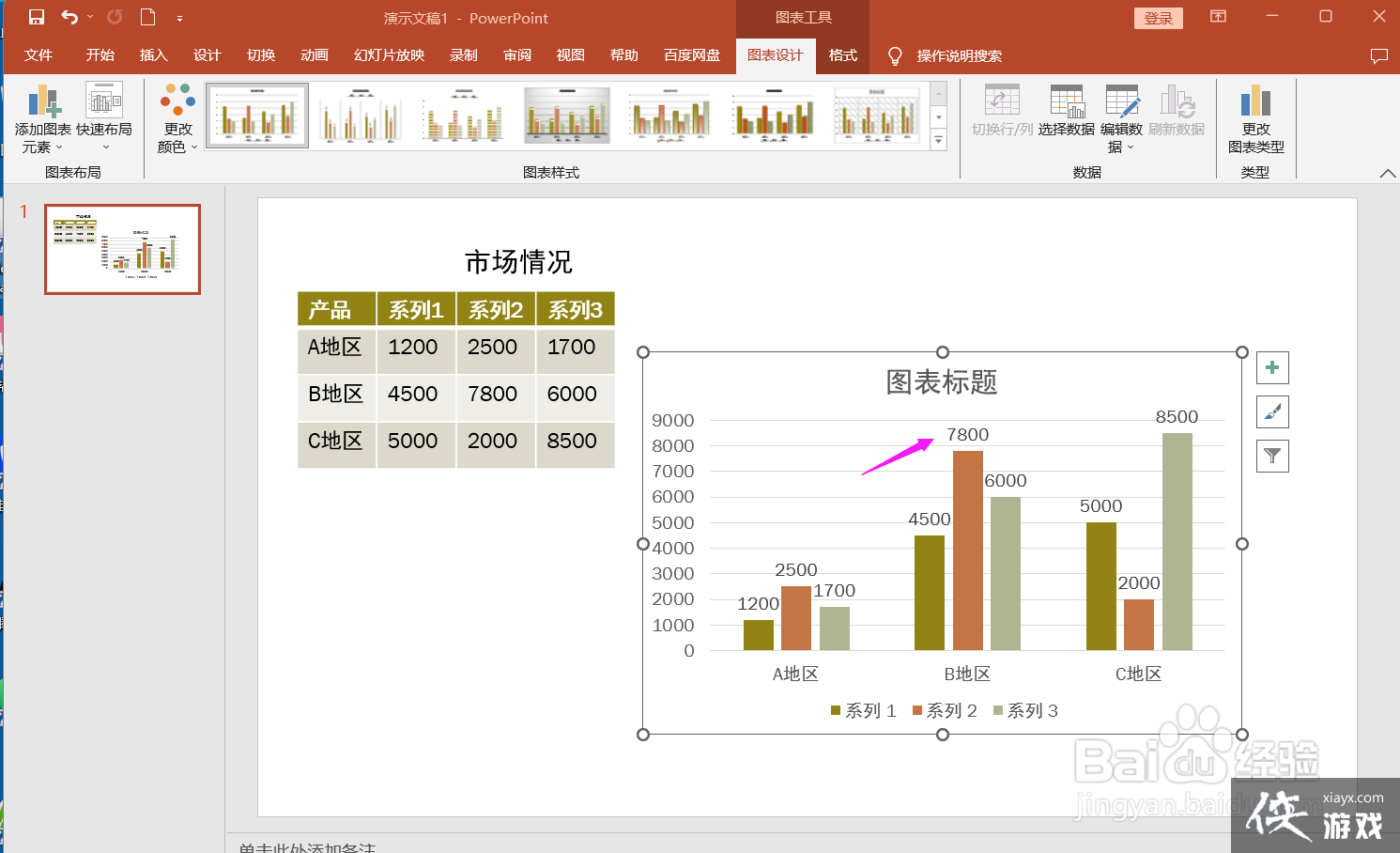1400x853 pixels.
Task: Open the comments speech bubble icon
Action: click(1379, 56)
